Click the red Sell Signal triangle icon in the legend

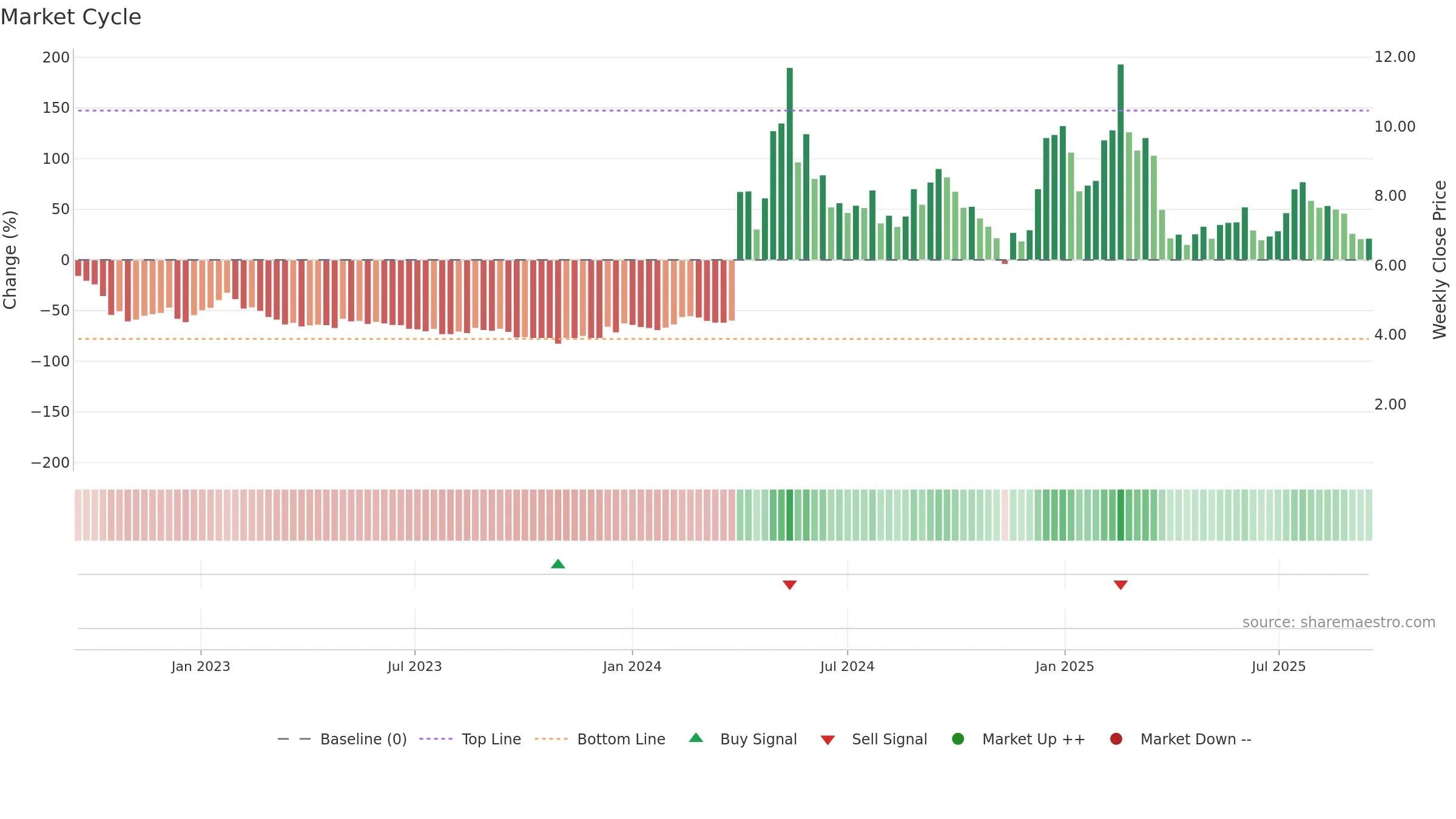[x=827, y=740]
